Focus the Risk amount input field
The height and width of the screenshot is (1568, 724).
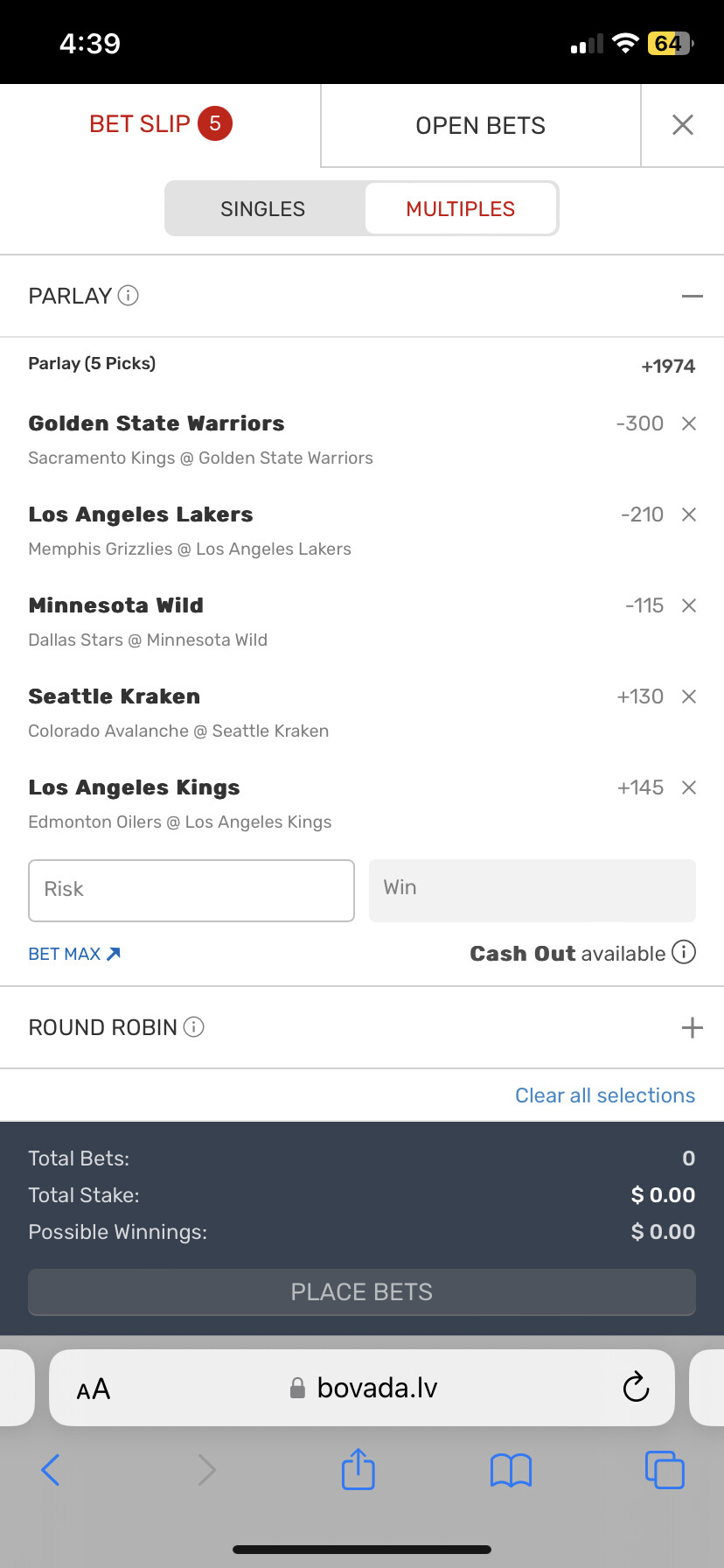tap(191, 890)
